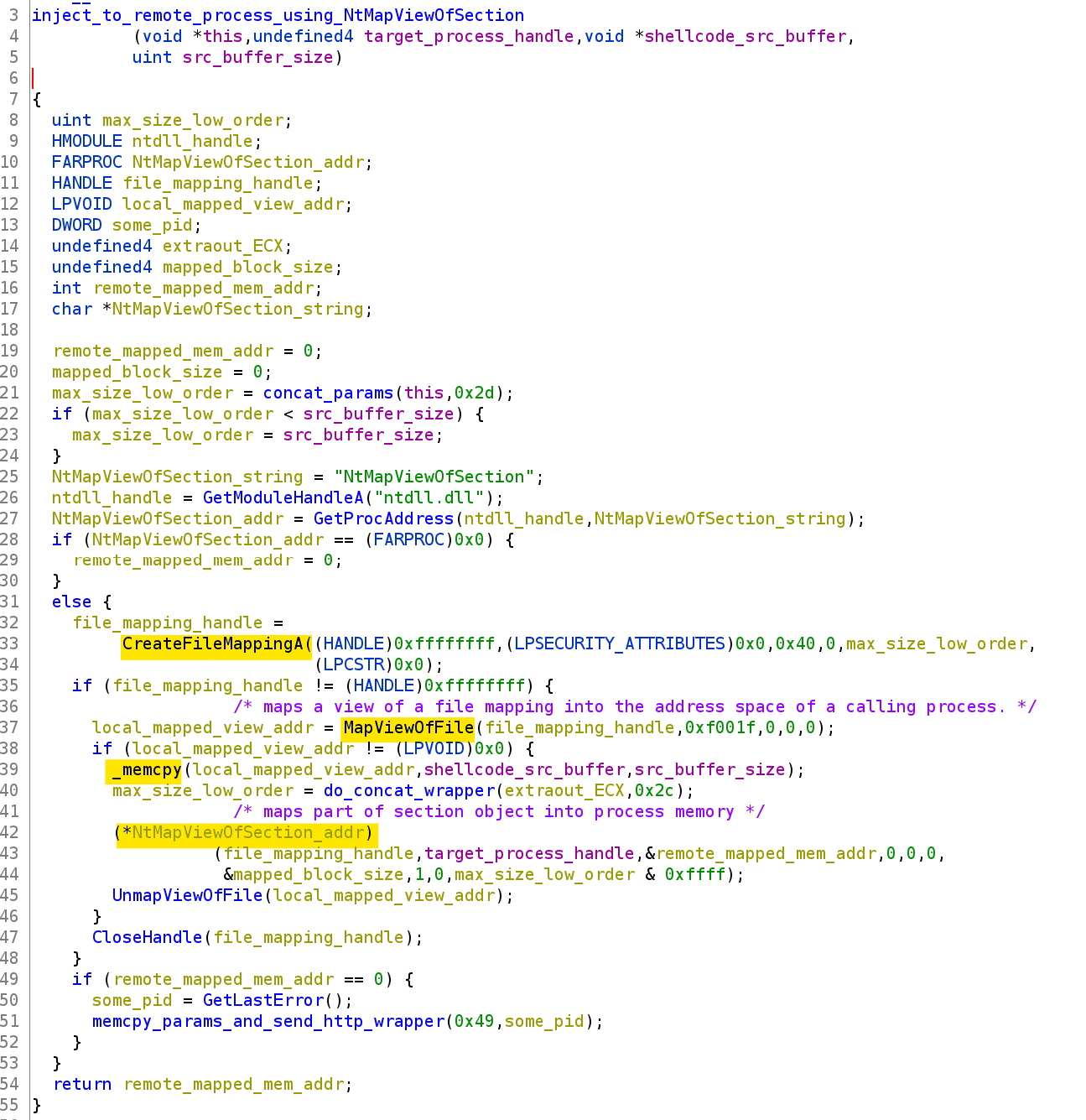This screenshot has height=1120, width=1086.
Task: Select extraout_ECX in its undefined4 declaration
Action: tap(222, 246)
